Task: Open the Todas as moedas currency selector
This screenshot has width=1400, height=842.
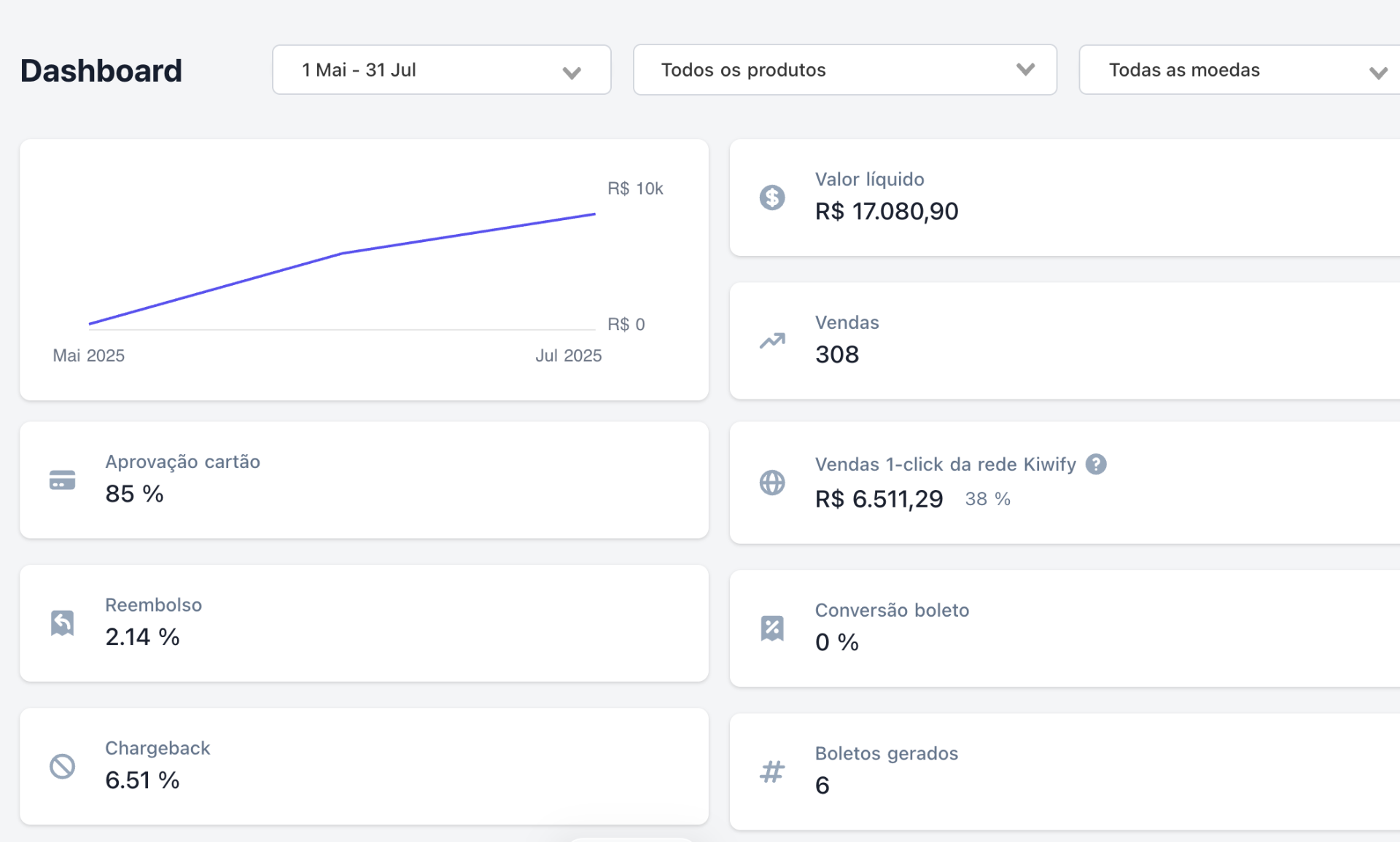Action: click(x=1240, y=70)
